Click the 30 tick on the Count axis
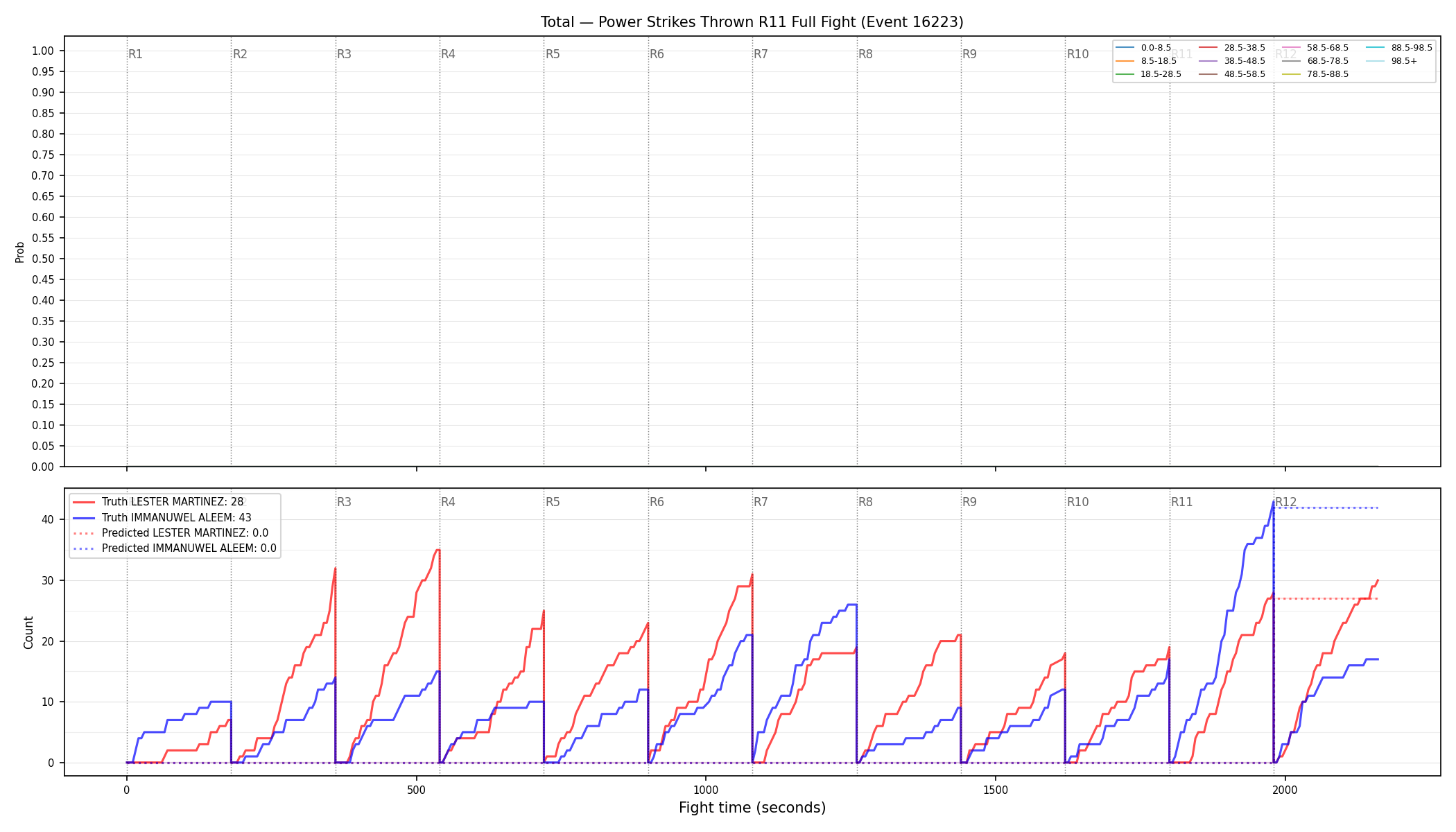Image resolution: width=1456 pixels, height=832 pixels. click(49, 580)
